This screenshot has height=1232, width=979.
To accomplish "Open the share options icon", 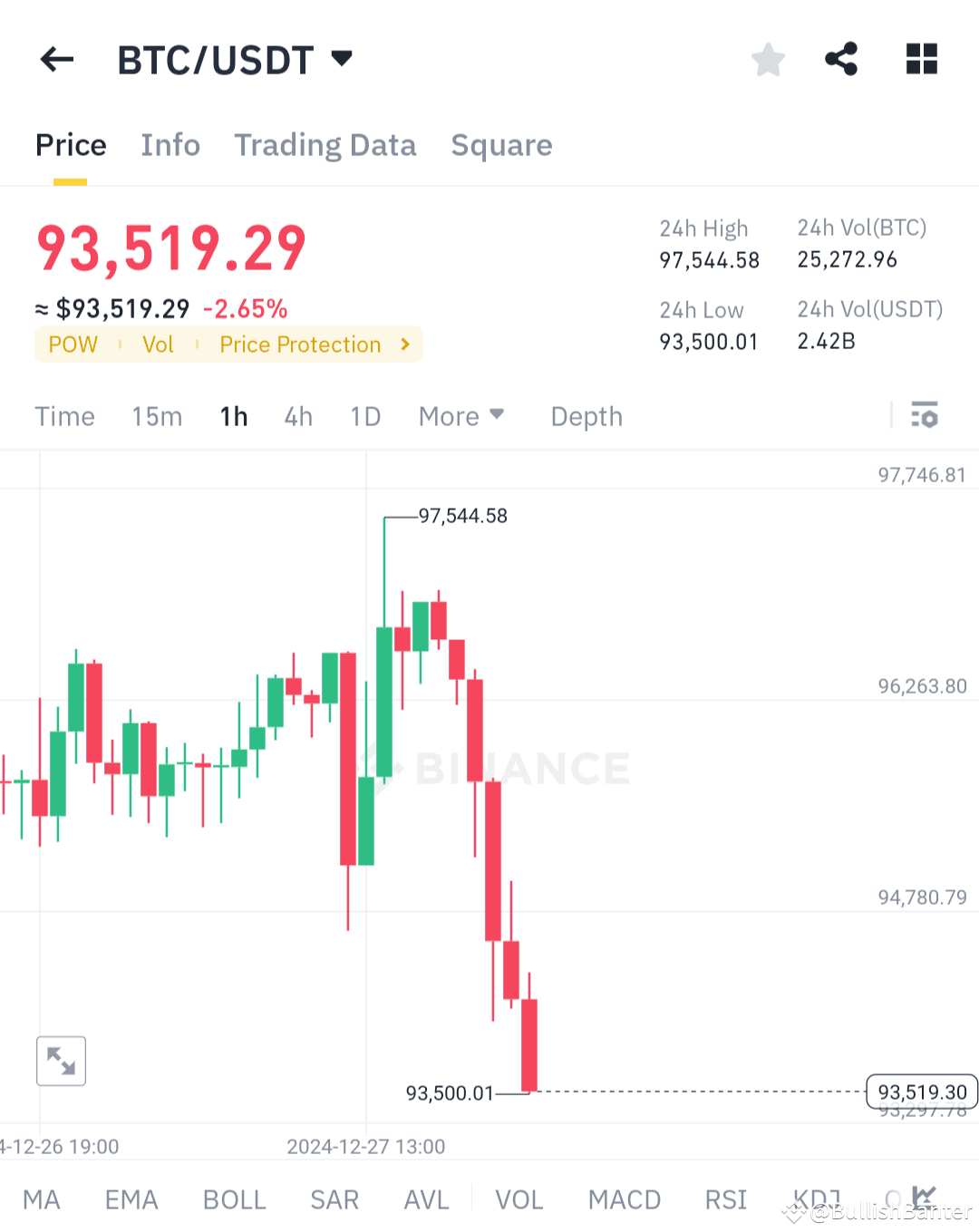I will (840, 59).
